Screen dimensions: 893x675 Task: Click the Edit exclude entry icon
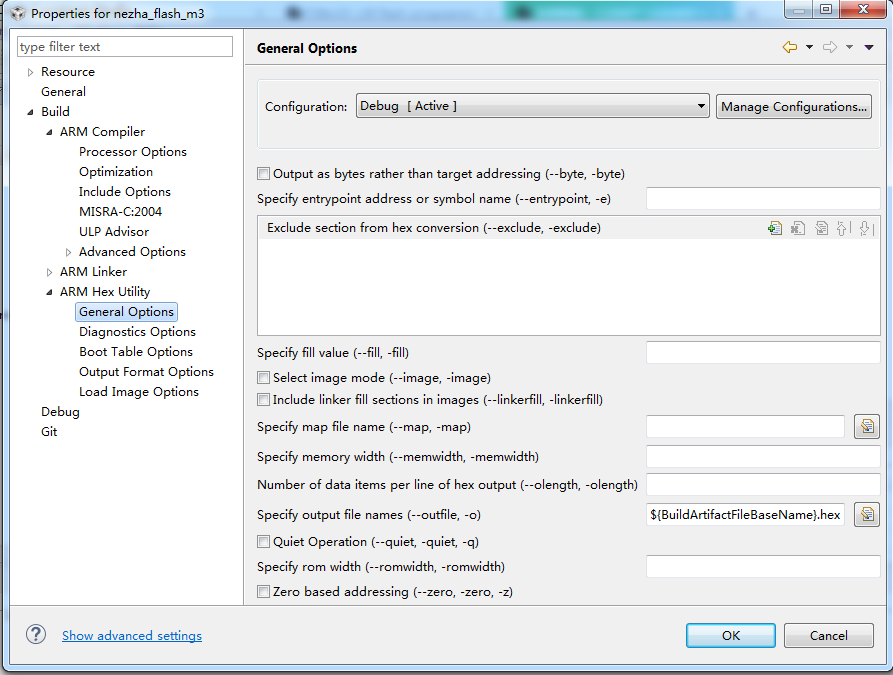click(x=821, y=228)
